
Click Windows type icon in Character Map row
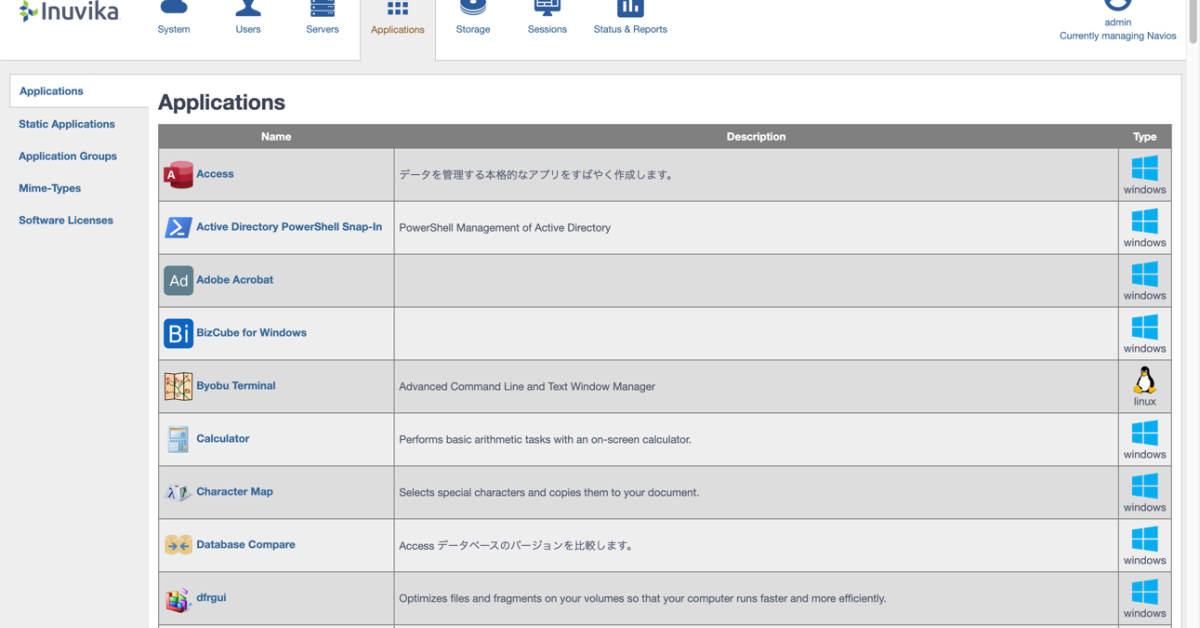point(1144,485)
